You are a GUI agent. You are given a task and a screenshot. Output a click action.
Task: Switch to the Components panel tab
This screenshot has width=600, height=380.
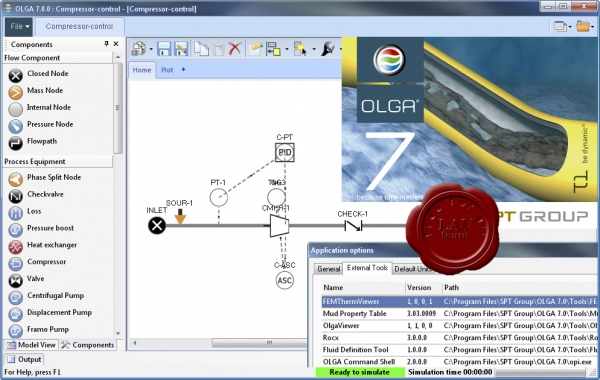coord(88,345)
